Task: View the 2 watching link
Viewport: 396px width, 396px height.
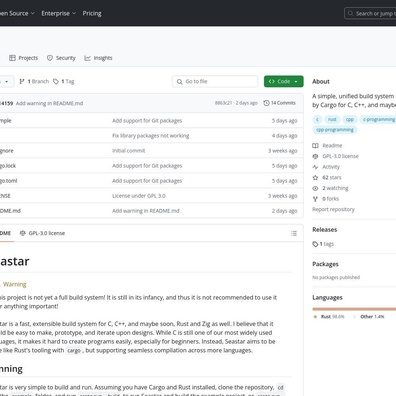Action: (x=335, y=188)
